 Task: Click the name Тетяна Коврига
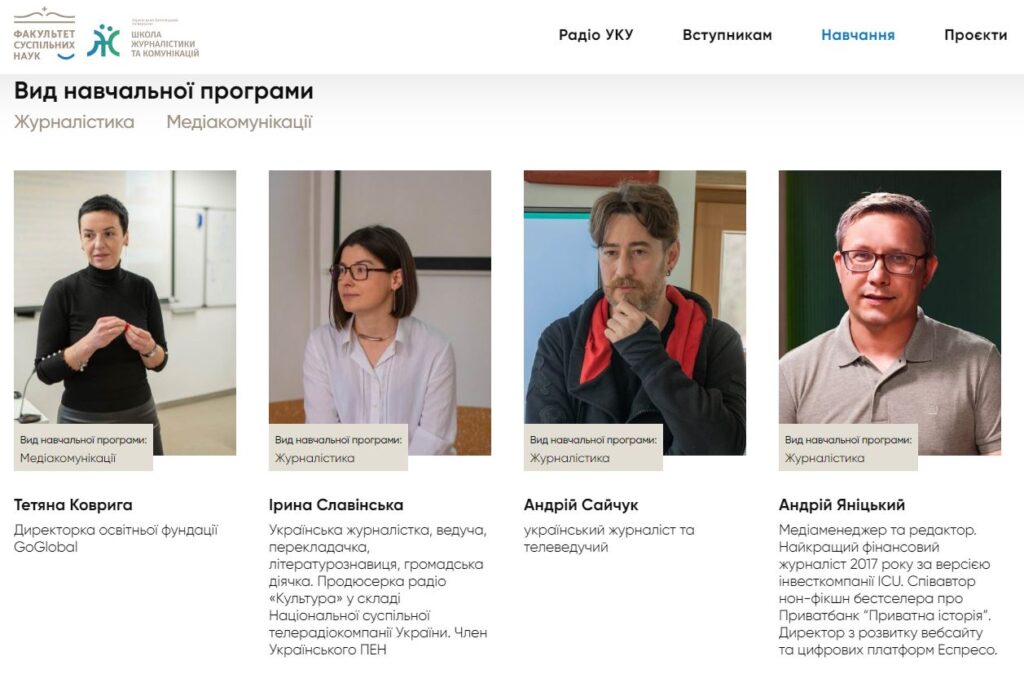pyautogui.click(x=73, y=505)
